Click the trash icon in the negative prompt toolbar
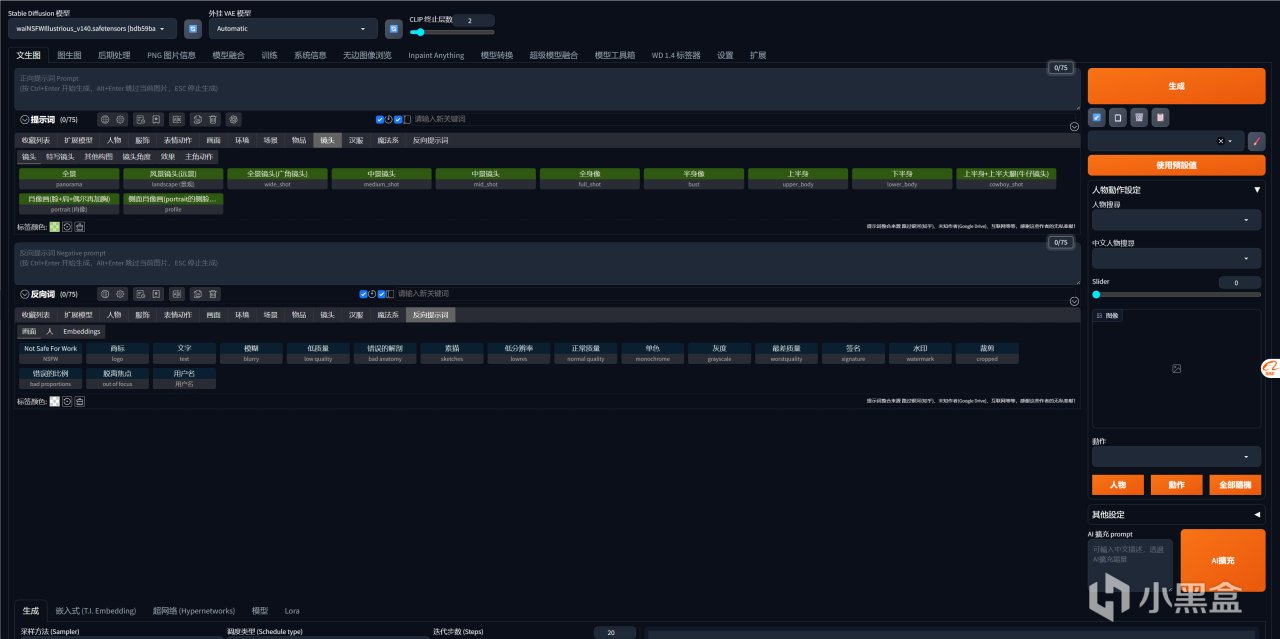1280x639 pixels. coord(213,294)
